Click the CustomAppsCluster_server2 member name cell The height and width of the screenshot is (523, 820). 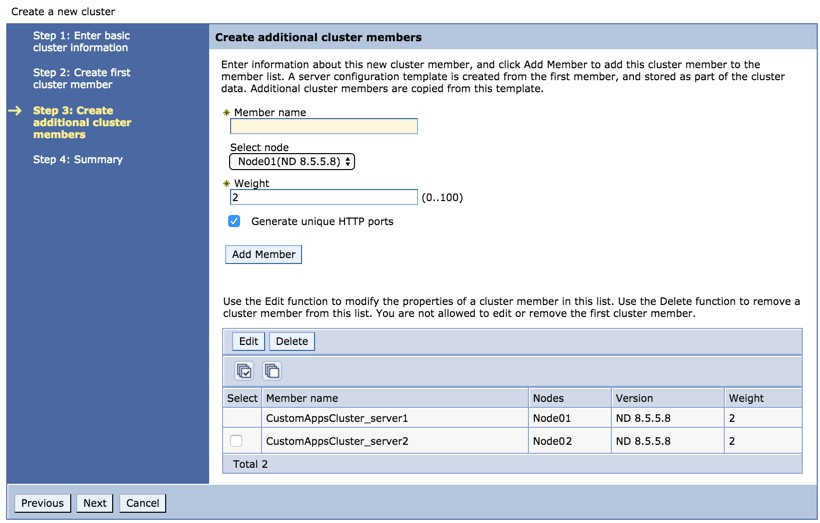(x=337, y=441)
